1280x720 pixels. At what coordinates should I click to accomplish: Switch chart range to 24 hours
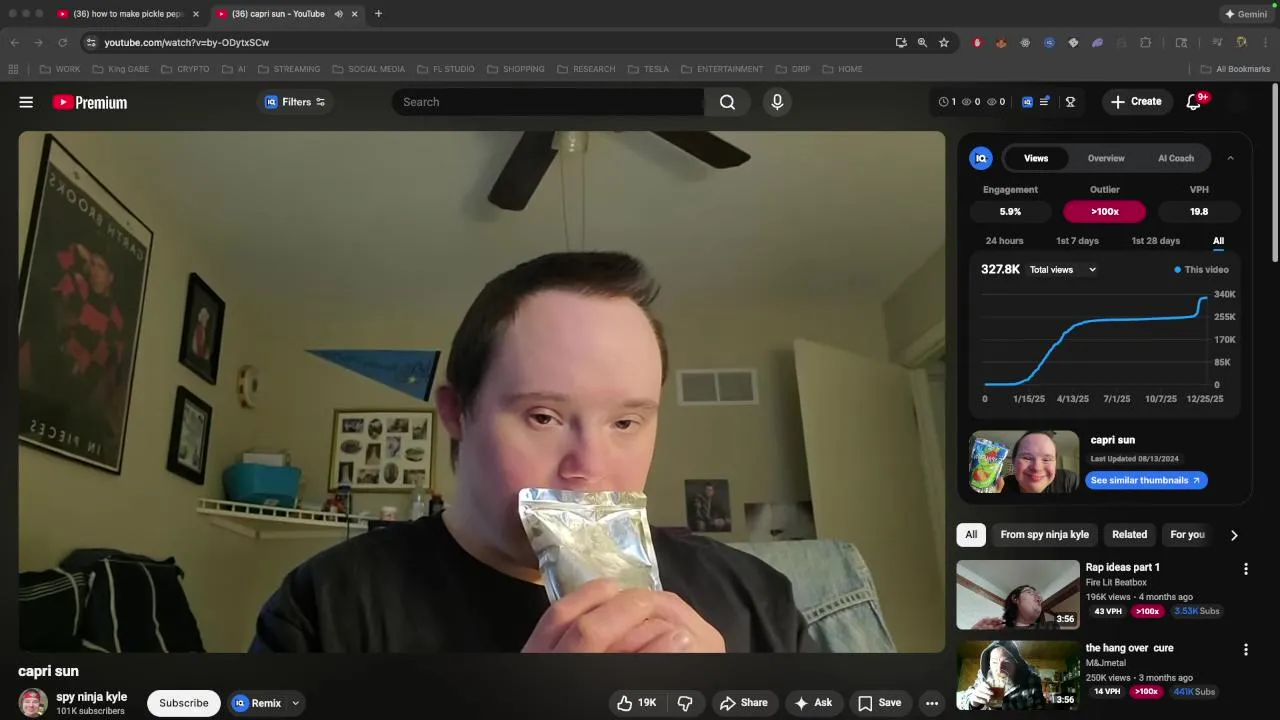1004,241
